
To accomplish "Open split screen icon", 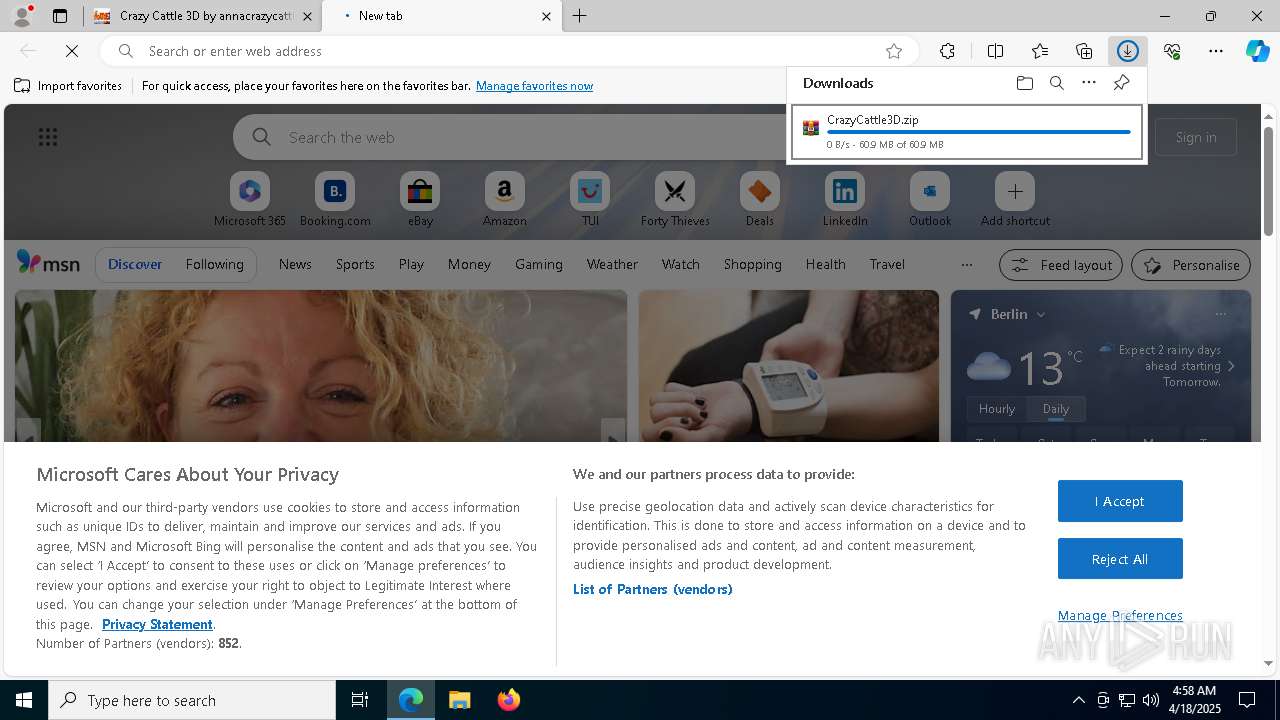I will point(995,51).
